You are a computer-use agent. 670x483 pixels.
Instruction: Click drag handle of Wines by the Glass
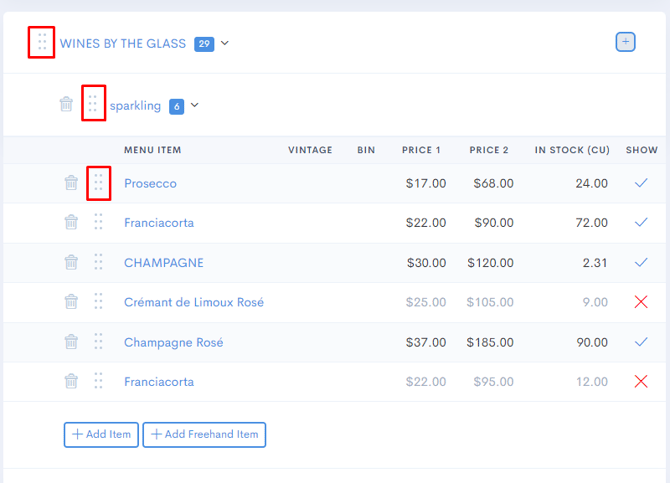click(41, 42)
